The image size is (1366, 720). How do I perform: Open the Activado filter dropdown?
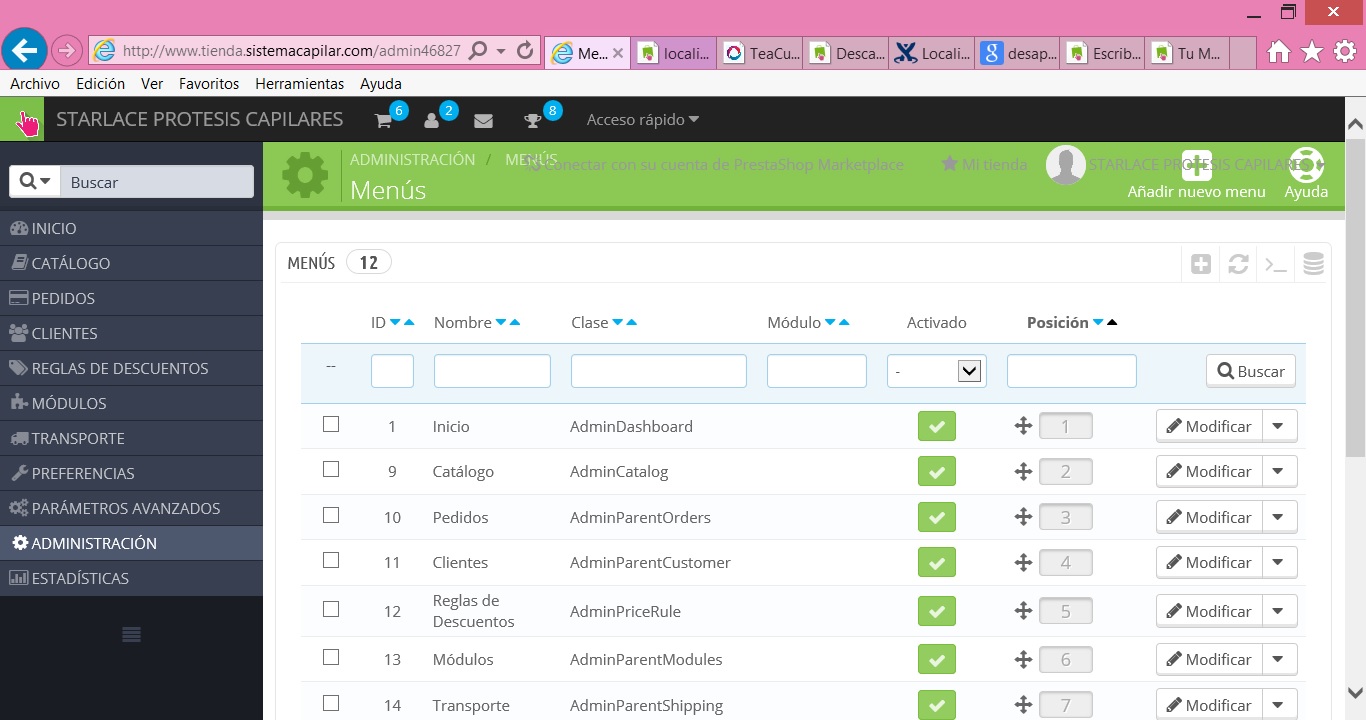pyautogui.click(x=937, y=371)
